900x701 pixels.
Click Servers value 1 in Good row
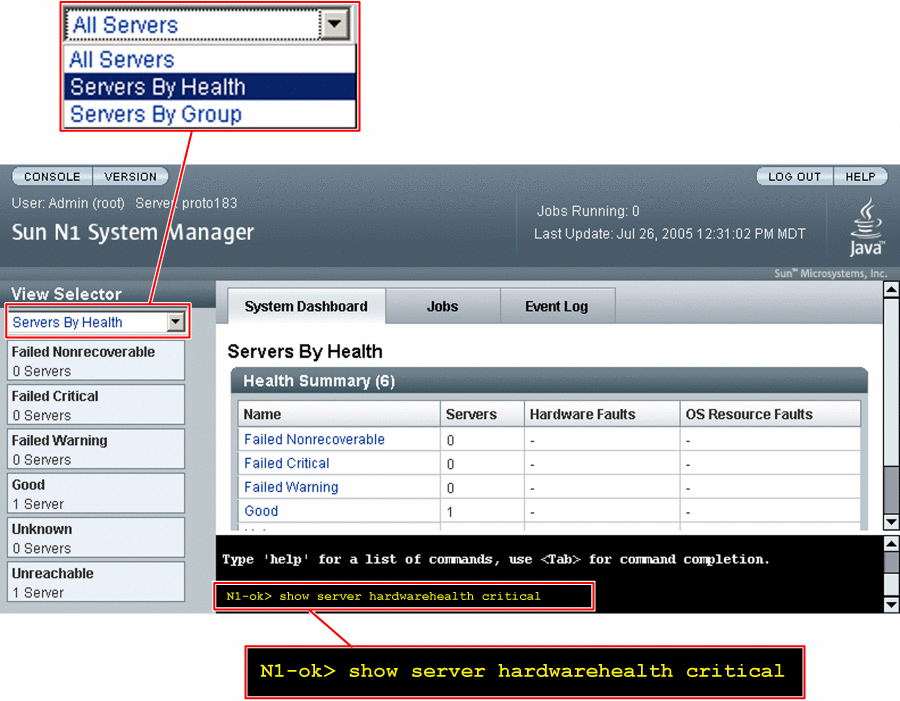(450, 512)
